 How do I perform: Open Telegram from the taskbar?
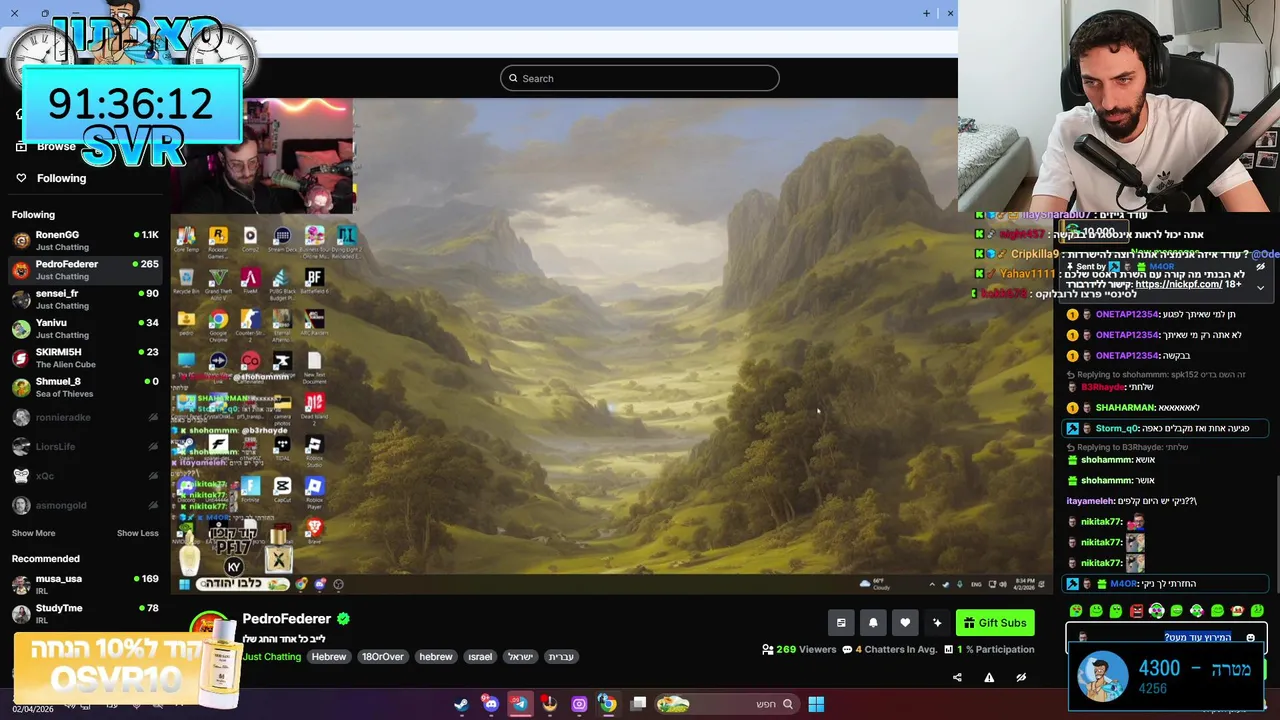coord(520,704)
